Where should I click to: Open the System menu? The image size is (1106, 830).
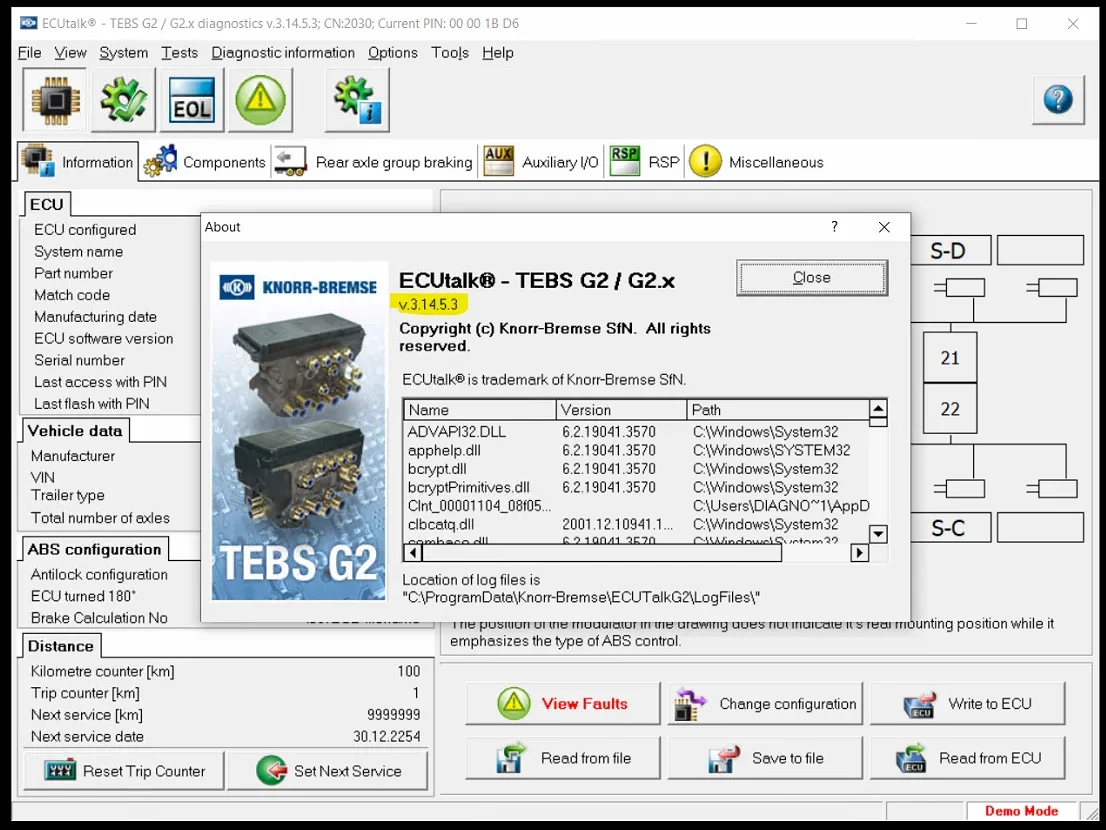[123, 53]
